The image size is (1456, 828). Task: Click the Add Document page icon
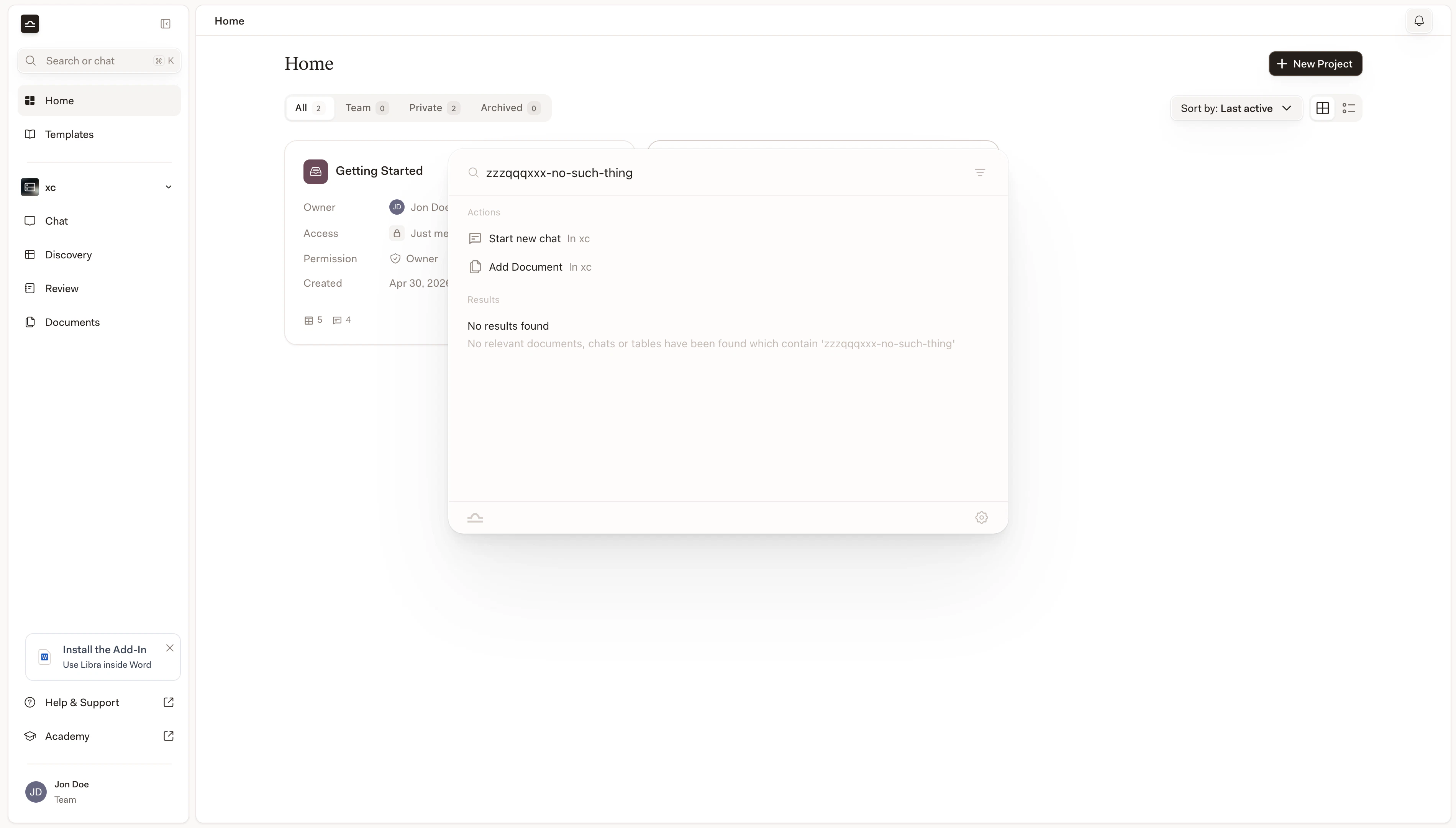click(x=475, y=267)
